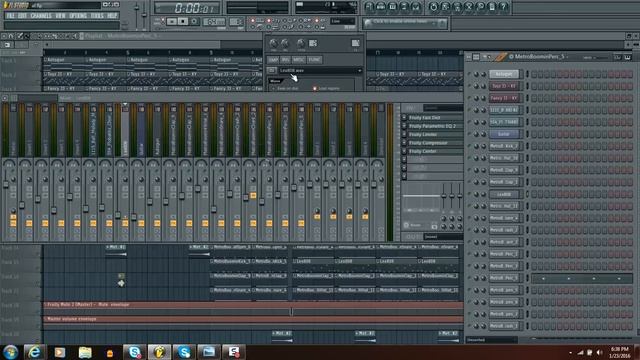Screen dimensions: 640x360
Task: Select the Autogun channel button
Action: (x=504, y=74)
